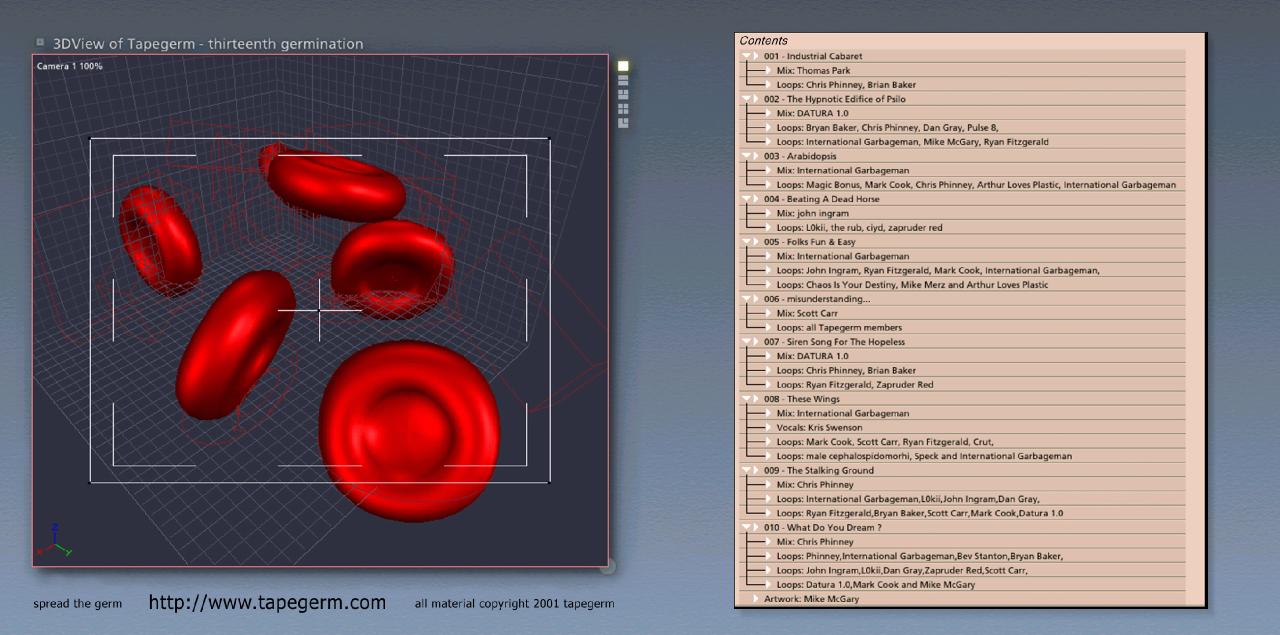Switch to the two-row split layout icon
This screenshot has height=635, width=1280.
point(623,80)
